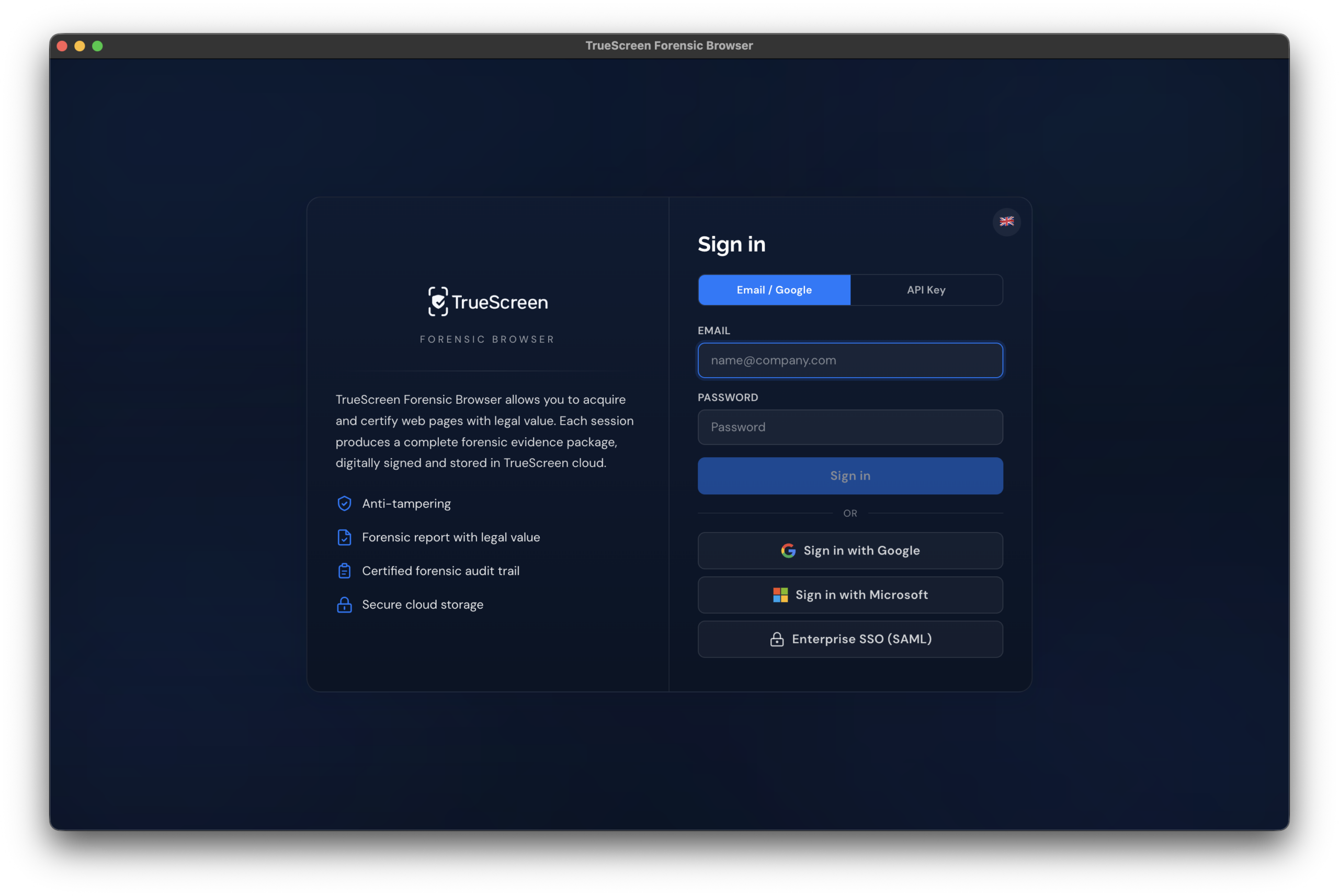The height and width of the screenshot is (896, 1339).
Task: Click the TrueScreen Forensic Browser title bar
Action: tap(668, 46)
